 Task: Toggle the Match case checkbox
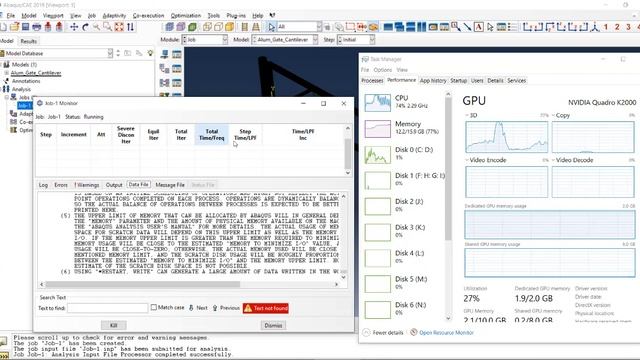pos(154,307)
